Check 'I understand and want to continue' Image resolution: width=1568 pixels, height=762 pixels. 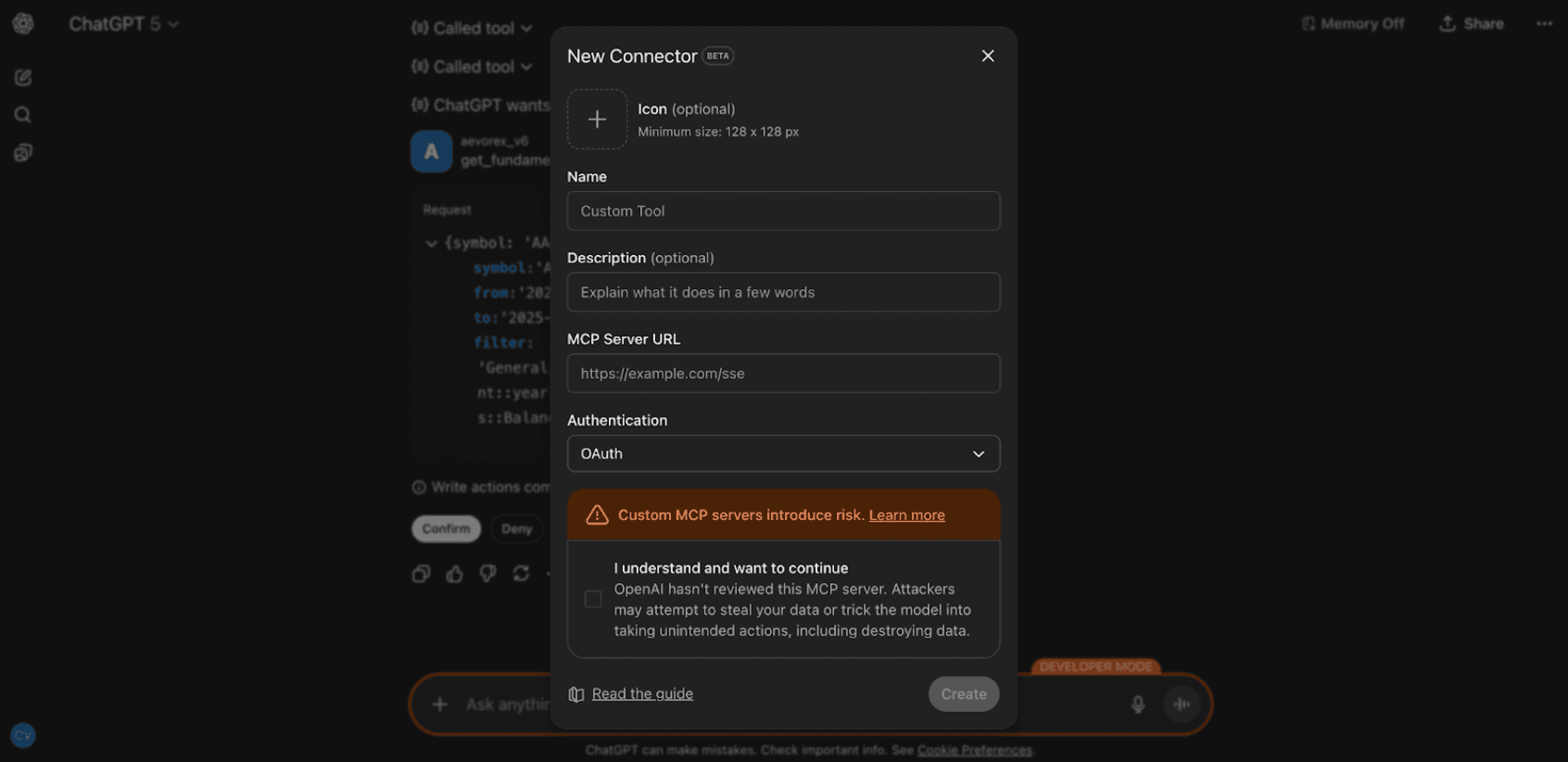pos(593,600)
